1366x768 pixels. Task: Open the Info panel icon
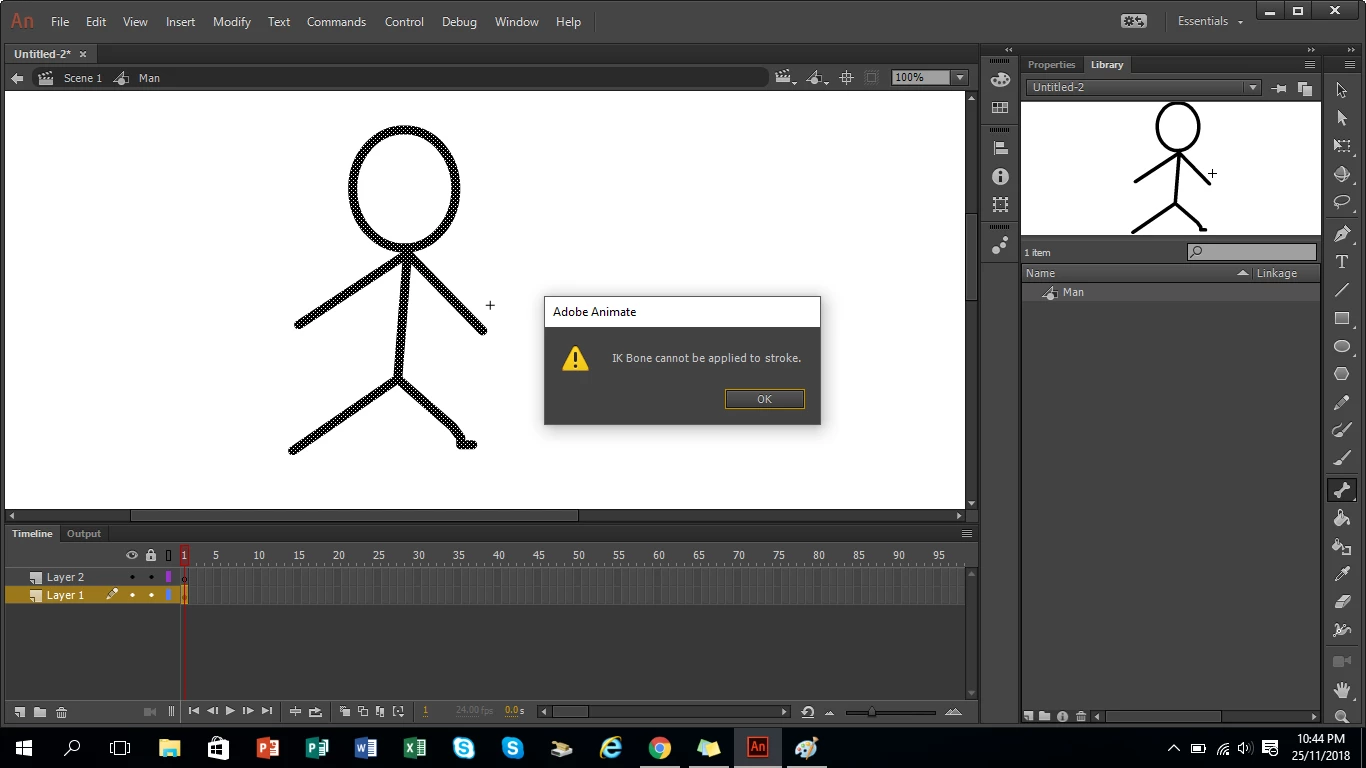coord(1000,176)
